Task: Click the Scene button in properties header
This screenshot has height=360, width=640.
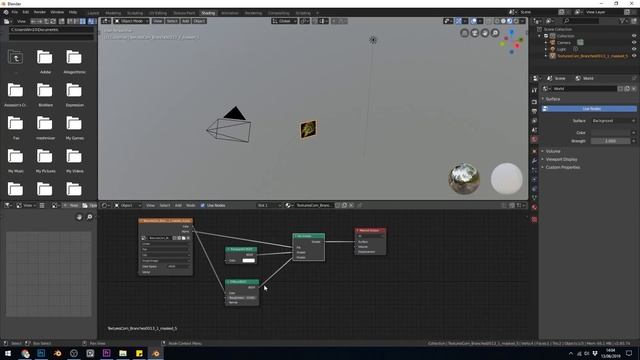Action: 556,78
